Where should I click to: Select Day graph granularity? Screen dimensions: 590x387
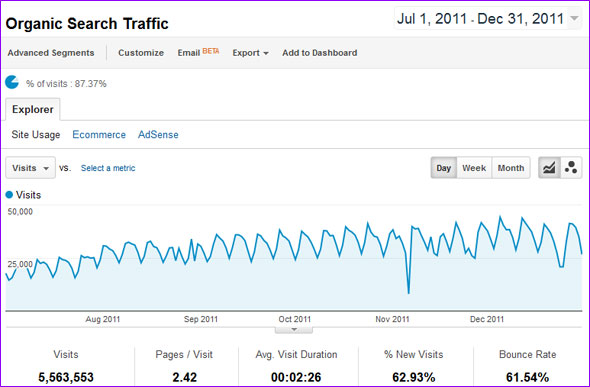444,168
